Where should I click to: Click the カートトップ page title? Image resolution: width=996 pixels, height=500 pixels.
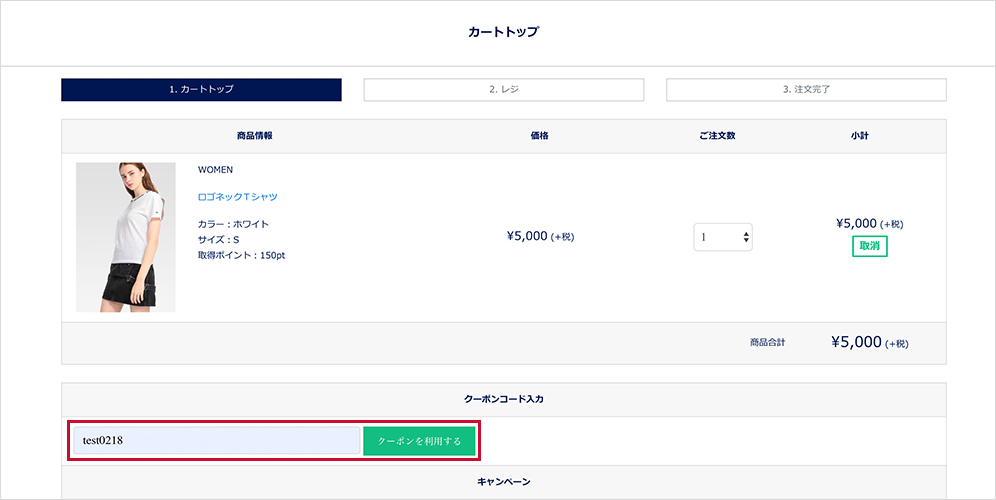tap(503, 32)
